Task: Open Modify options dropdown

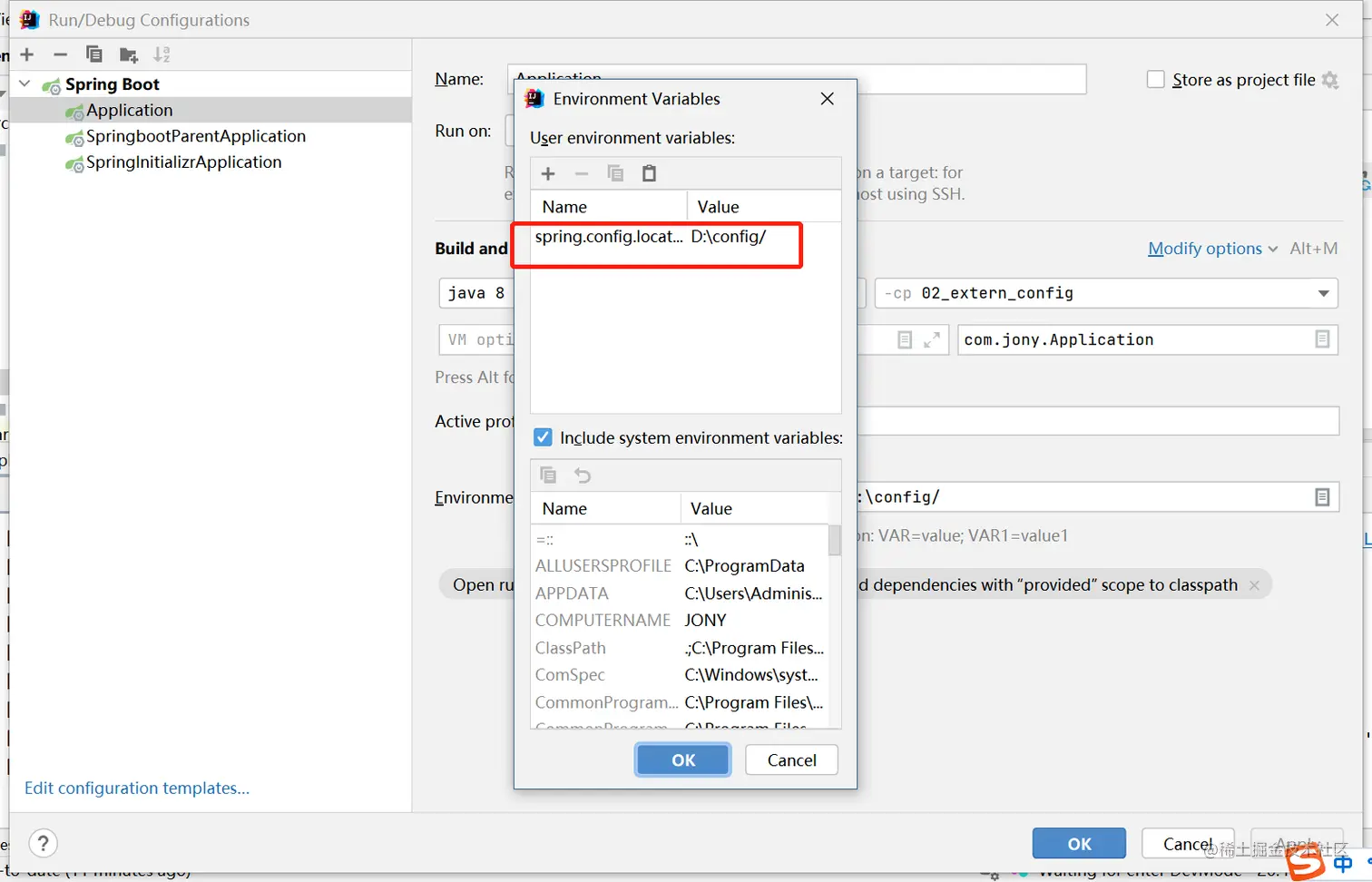Action: click(x=1213, y=249)
